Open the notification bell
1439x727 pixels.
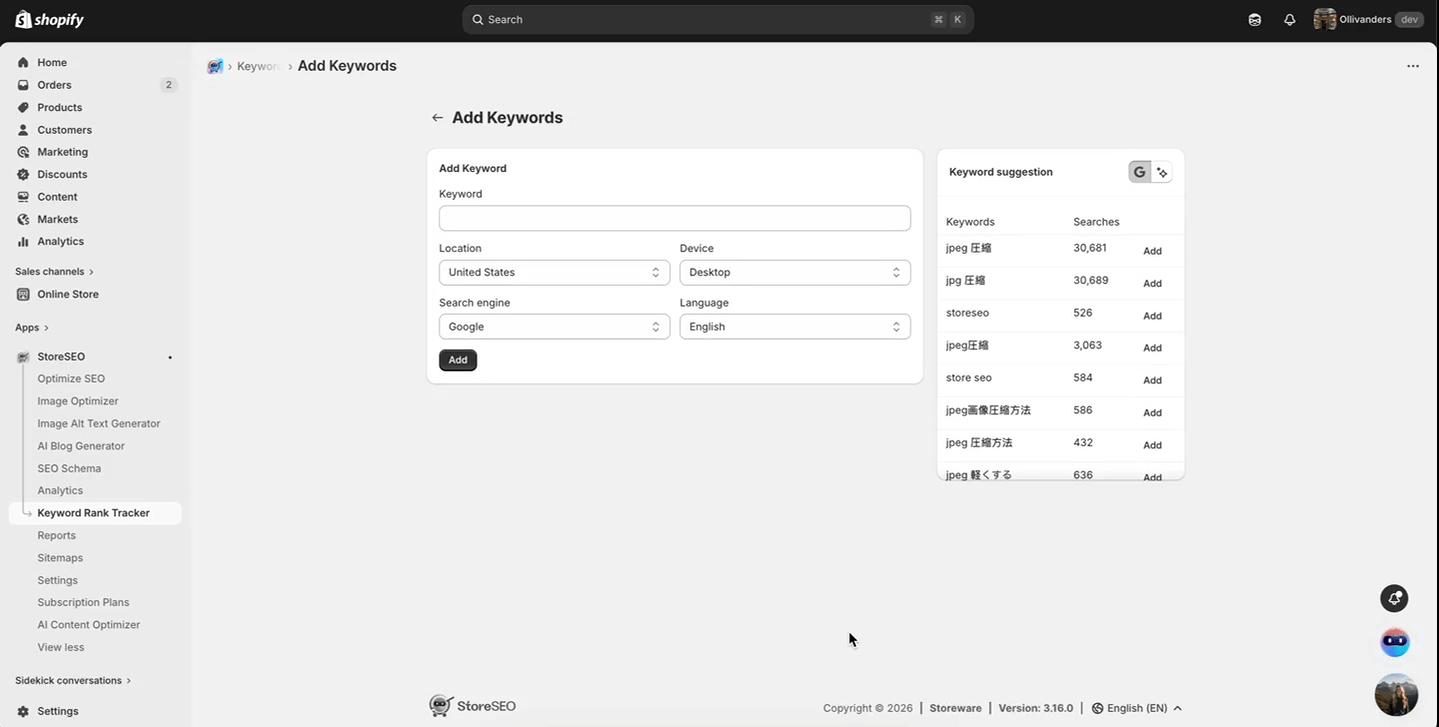[1289, 19]
